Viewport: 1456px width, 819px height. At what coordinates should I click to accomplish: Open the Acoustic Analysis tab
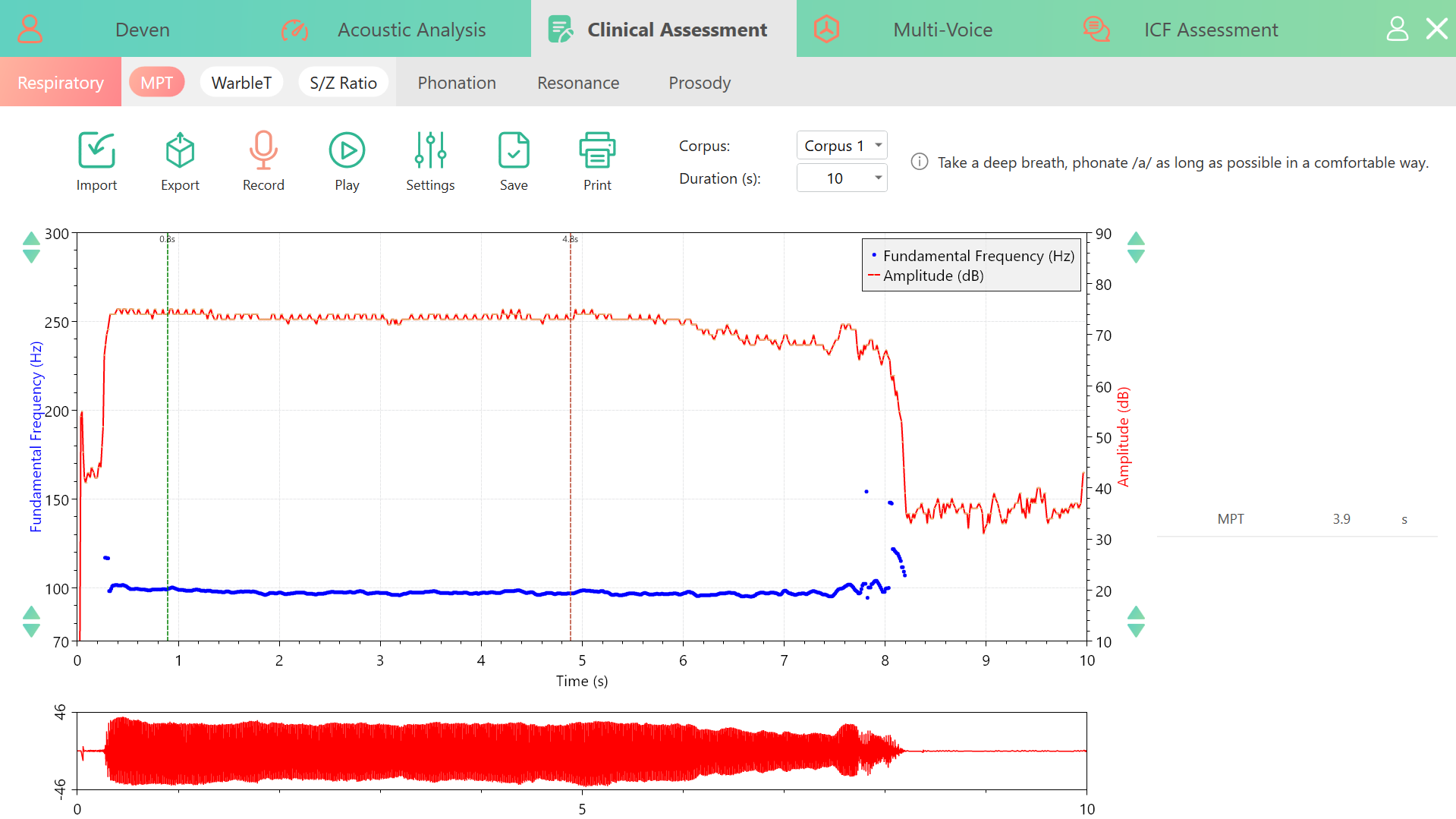pos(411,29)
